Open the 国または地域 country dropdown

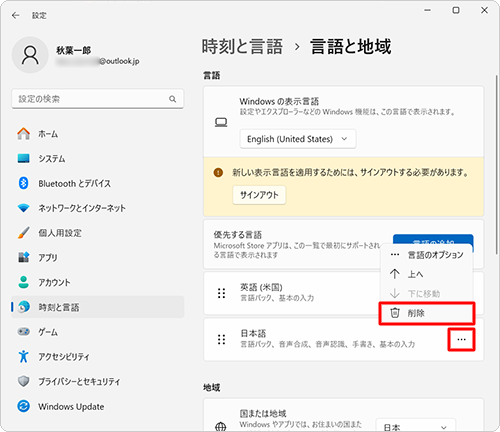[415, 426]
